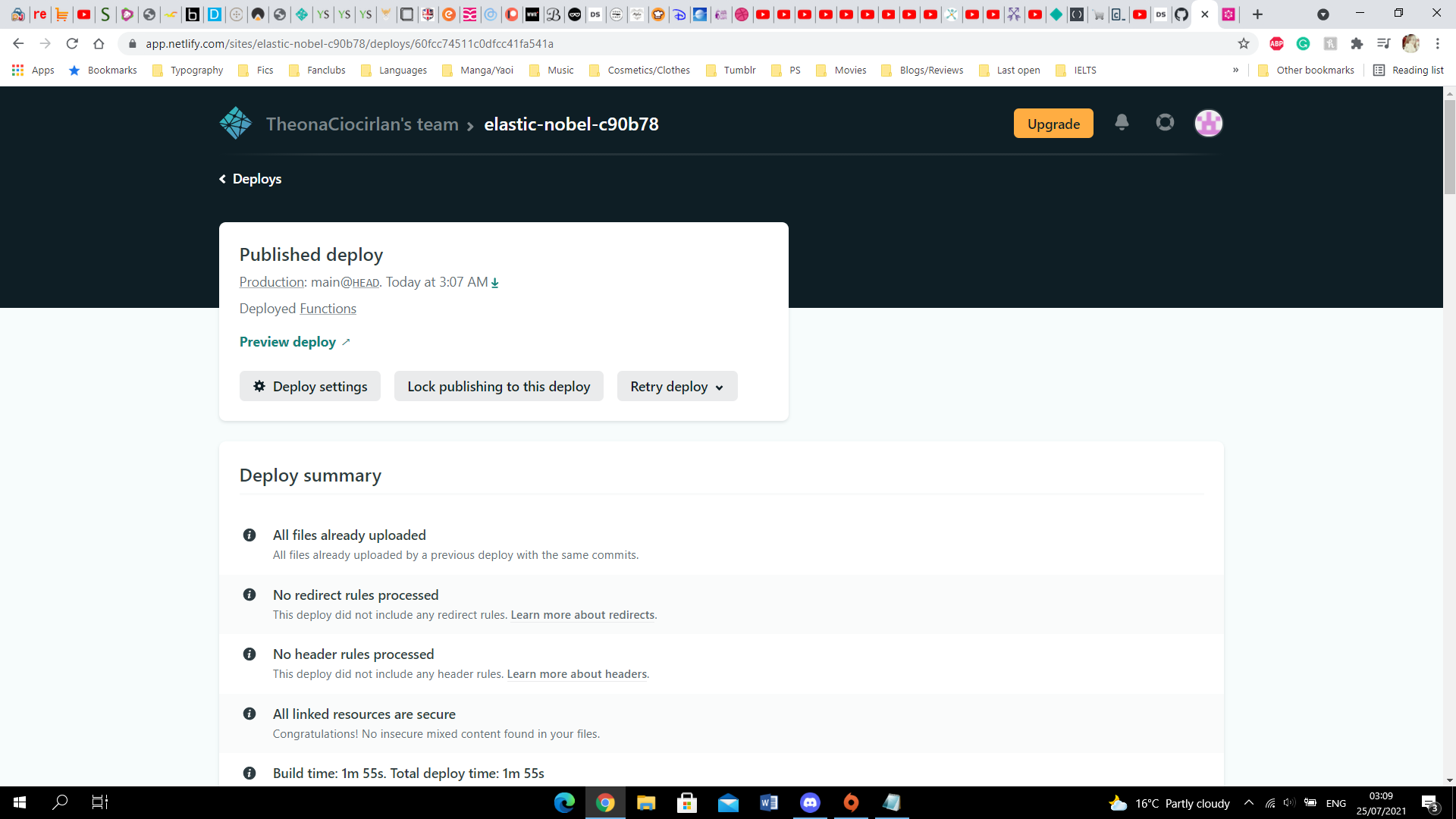Show hidden icons in the system tray
This screenshot has height=819, width=1456.
(1248, 802)
